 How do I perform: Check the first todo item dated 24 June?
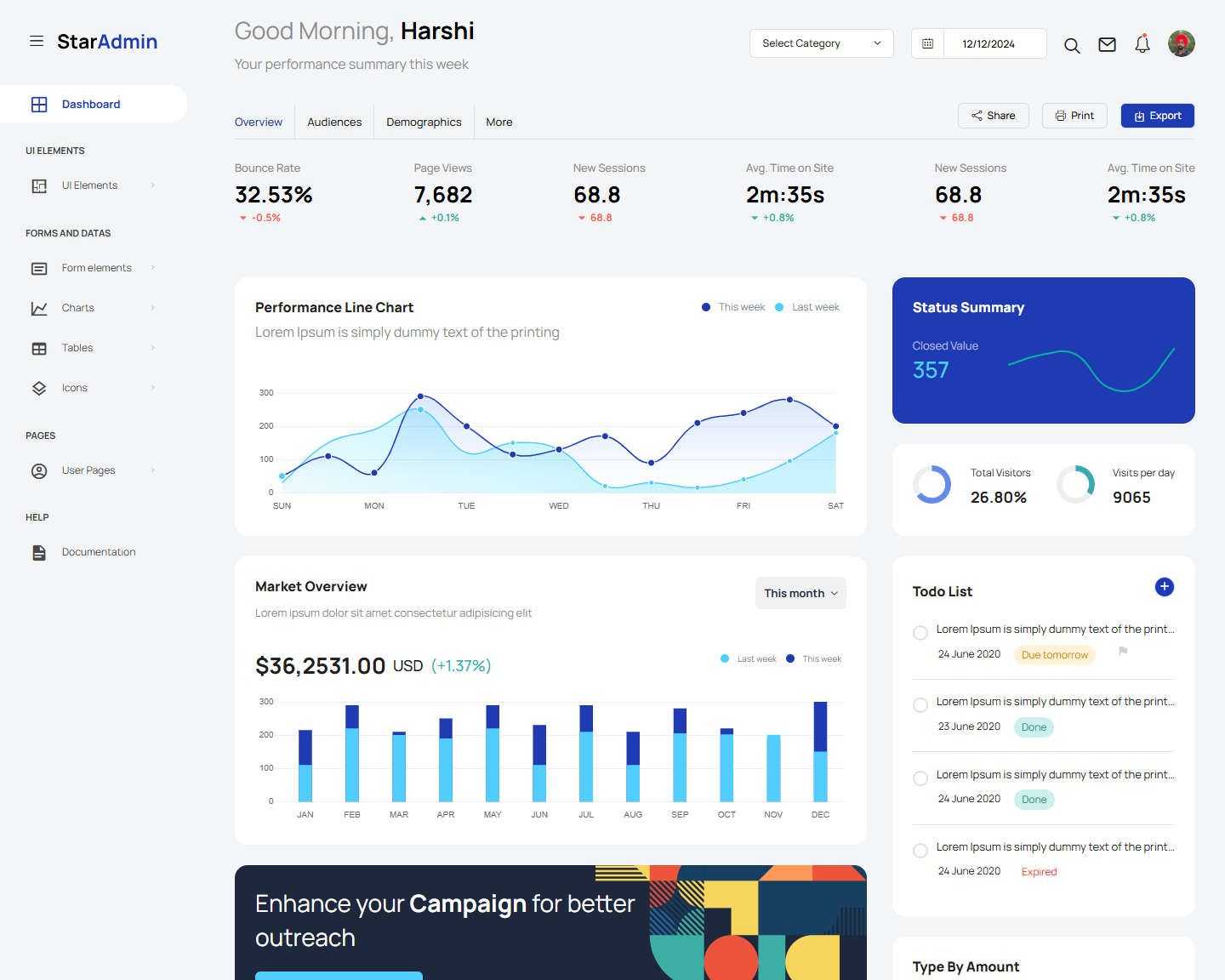920,633
